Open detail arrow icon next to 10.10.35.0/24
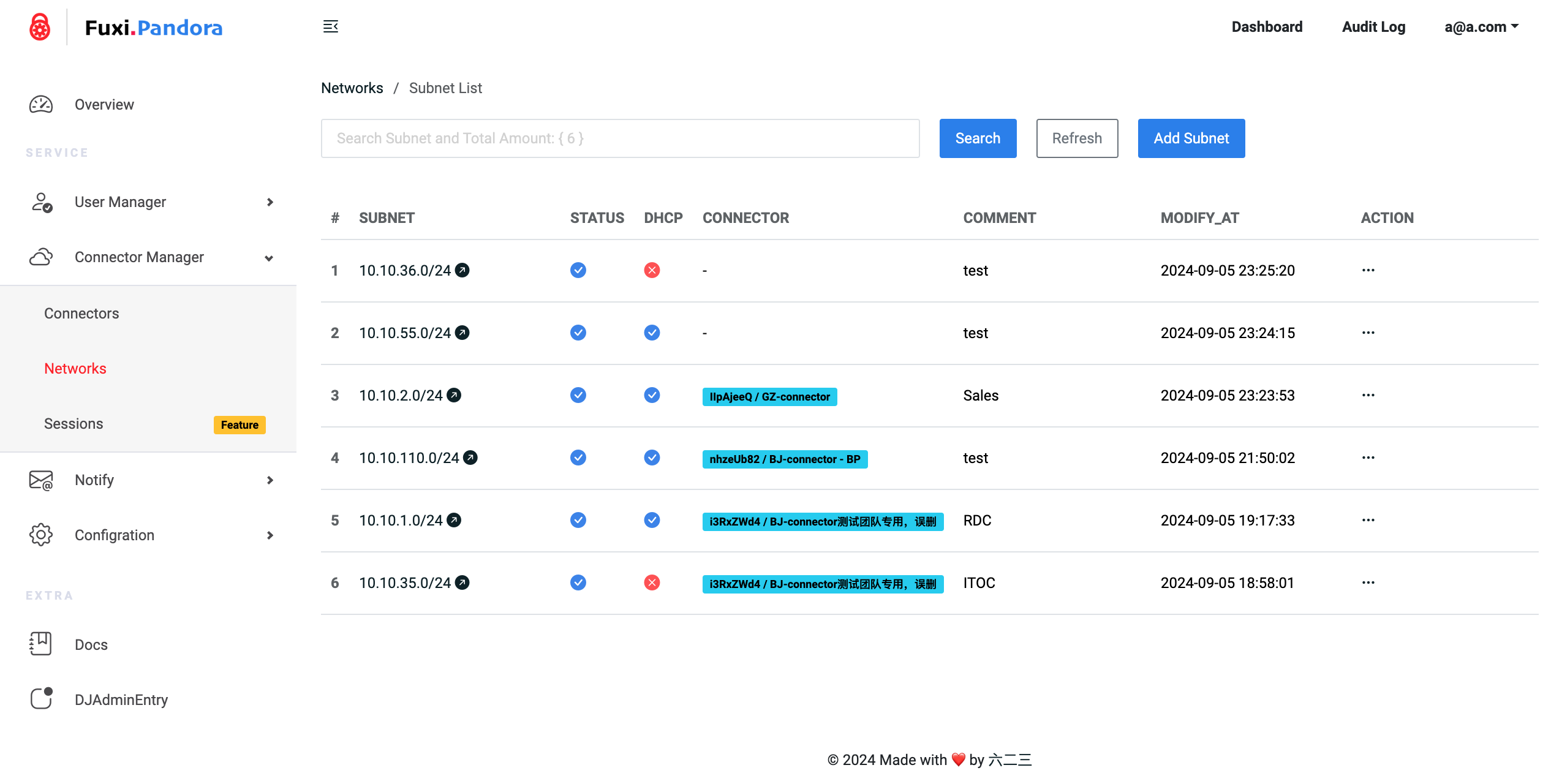Screen dimensions: 1562x784 click(x=462, y=582)
